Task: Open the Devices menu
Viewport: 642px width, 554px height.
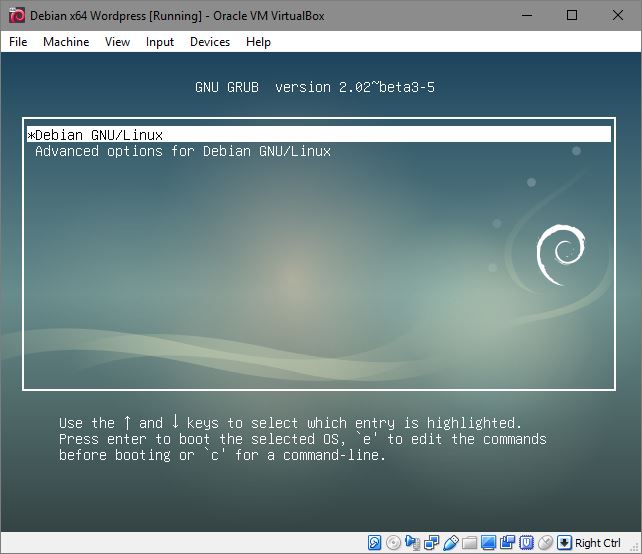Action: (x=210, y=42)
